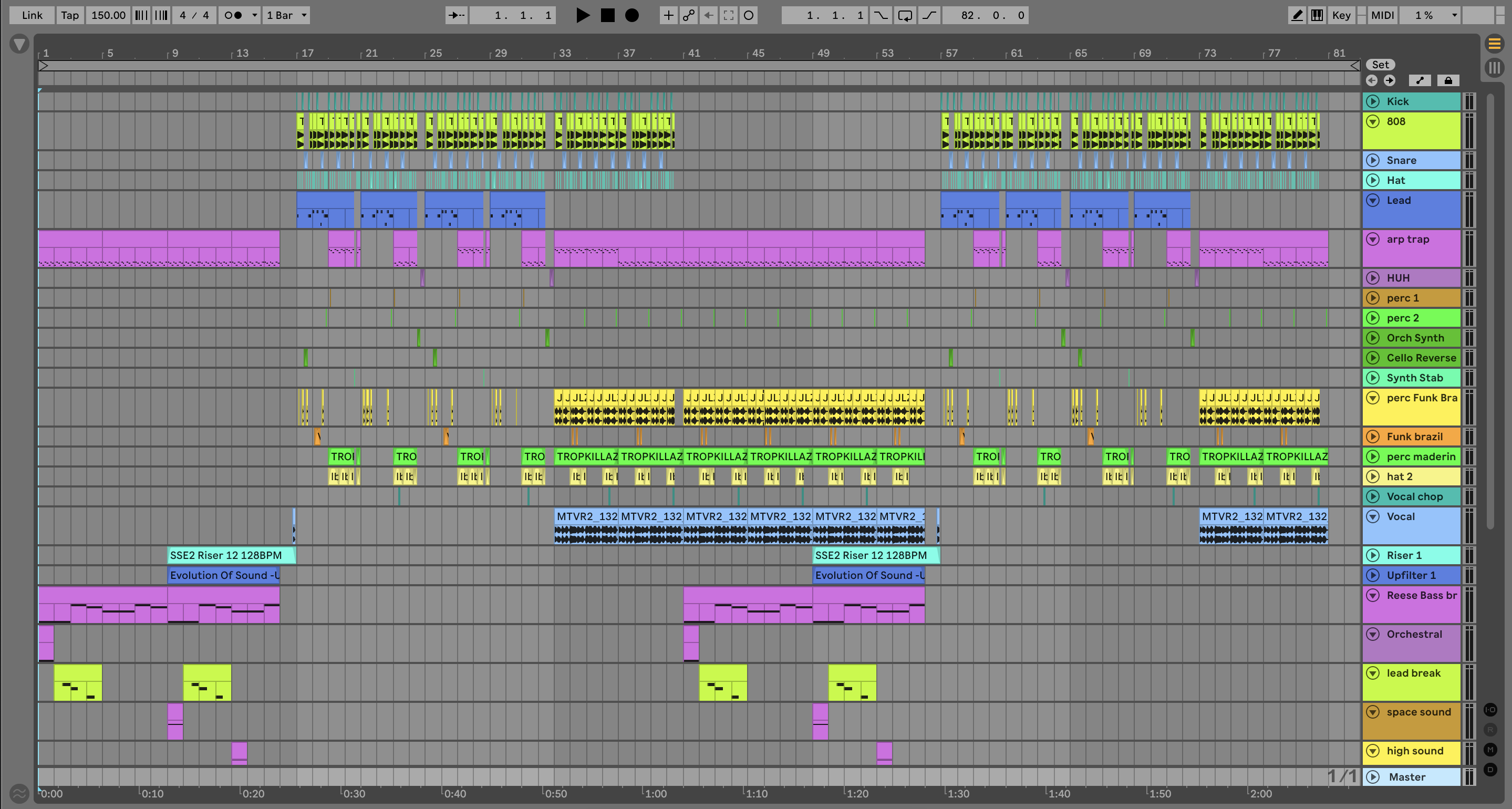Click the Play button in transport
Screen dimensions: 1512x809
(x=582, y=15)
